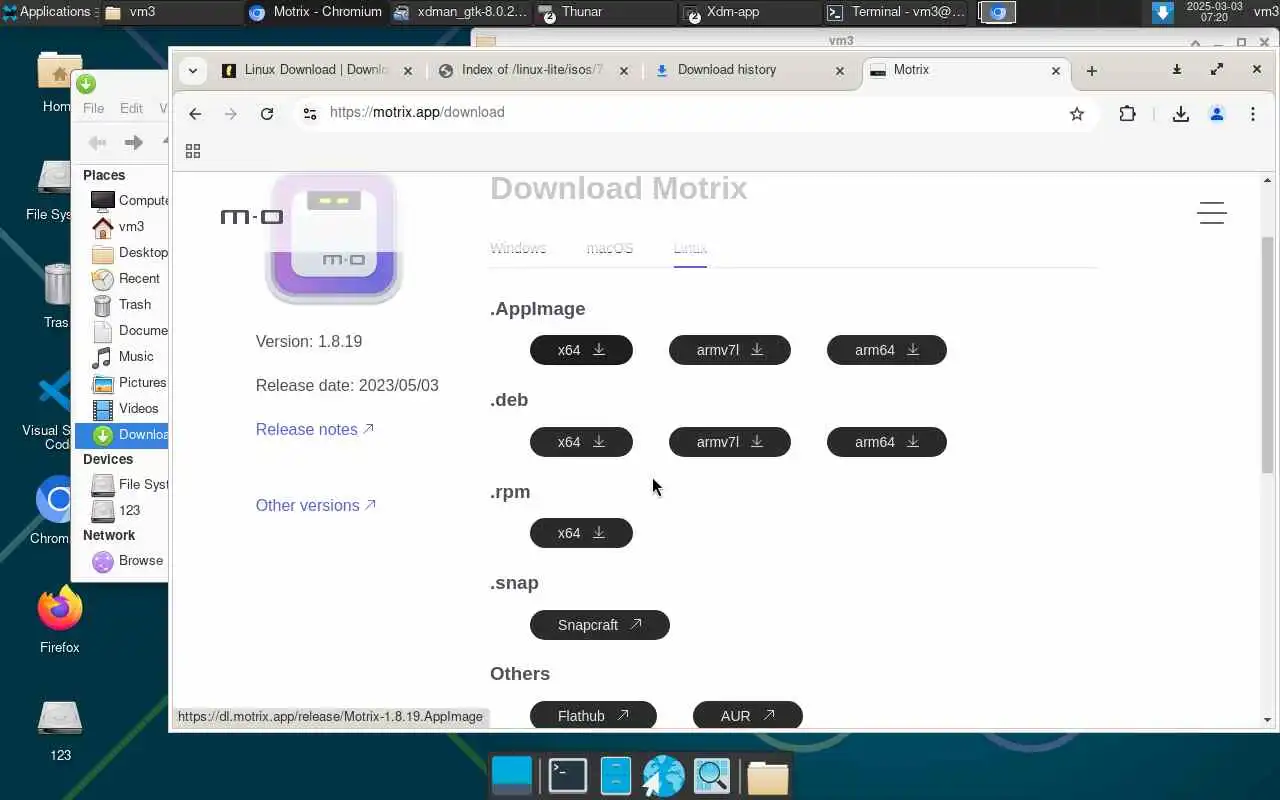Click the Motrix m·o logo

pyautogui.click(x=252, y=217)
